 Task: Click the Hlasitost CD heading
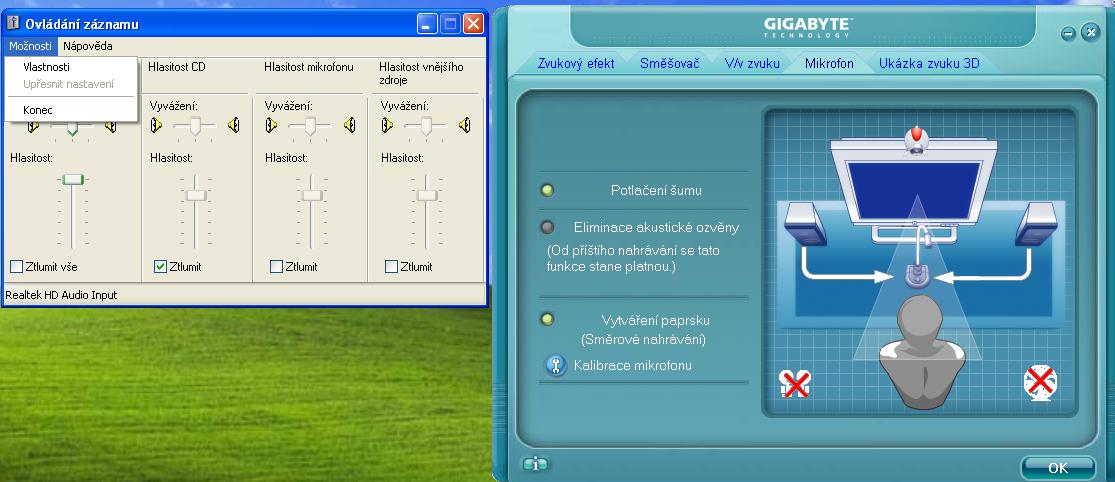pyautogui.click(x=177, y=67)
